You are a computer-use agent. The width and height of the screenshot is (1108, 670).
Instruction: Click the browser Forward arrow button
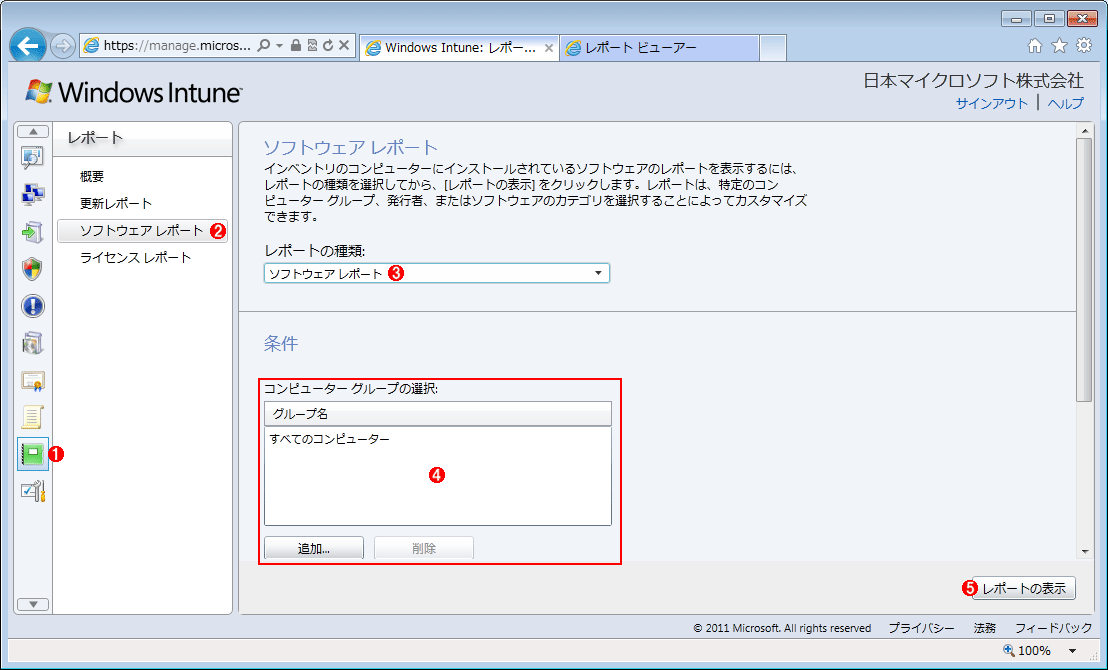pyautogui.click(x=63, y=47)
